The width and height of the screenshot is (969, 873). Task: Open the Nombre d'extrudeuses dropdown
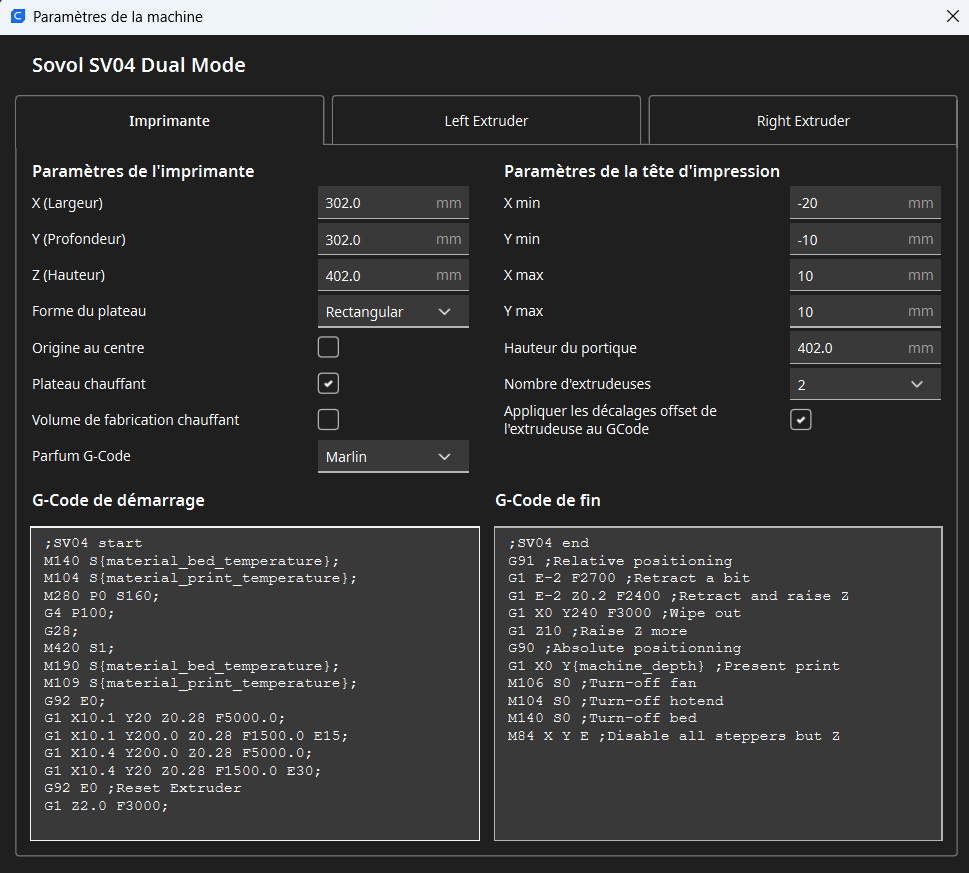(865, 384)
